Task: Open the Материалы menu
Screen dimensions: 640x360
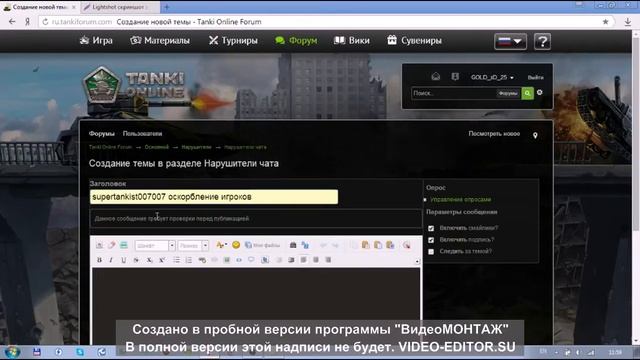Action: click(x=160, y=40)
